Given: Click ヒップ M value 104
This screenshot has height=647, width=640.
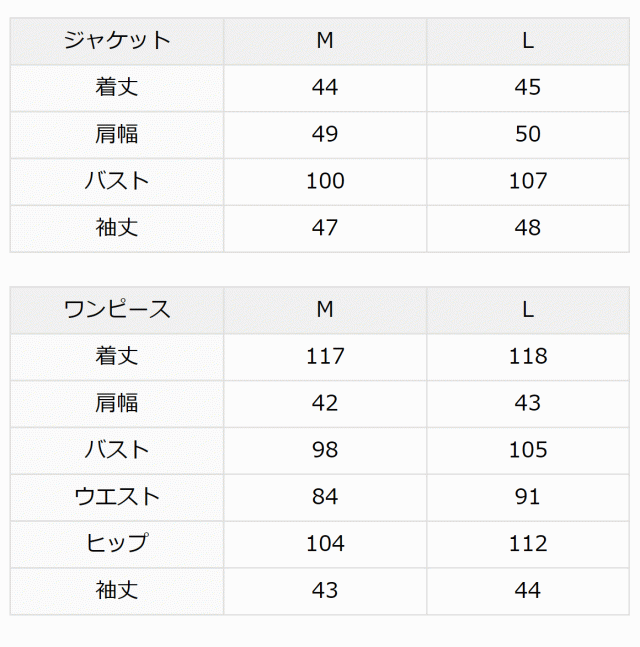Looking at the screenshot, I should click(x=325, y=544).
